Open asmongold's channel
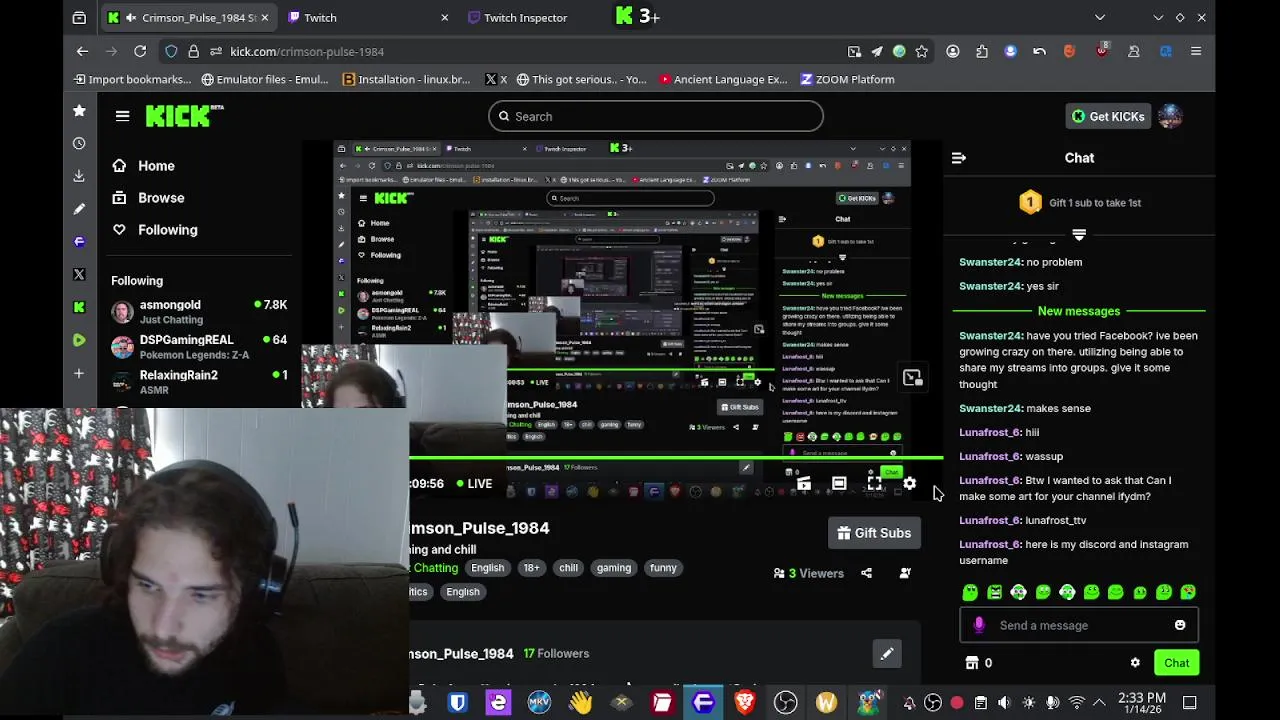Screen dimensions: 1280x720 199,312
